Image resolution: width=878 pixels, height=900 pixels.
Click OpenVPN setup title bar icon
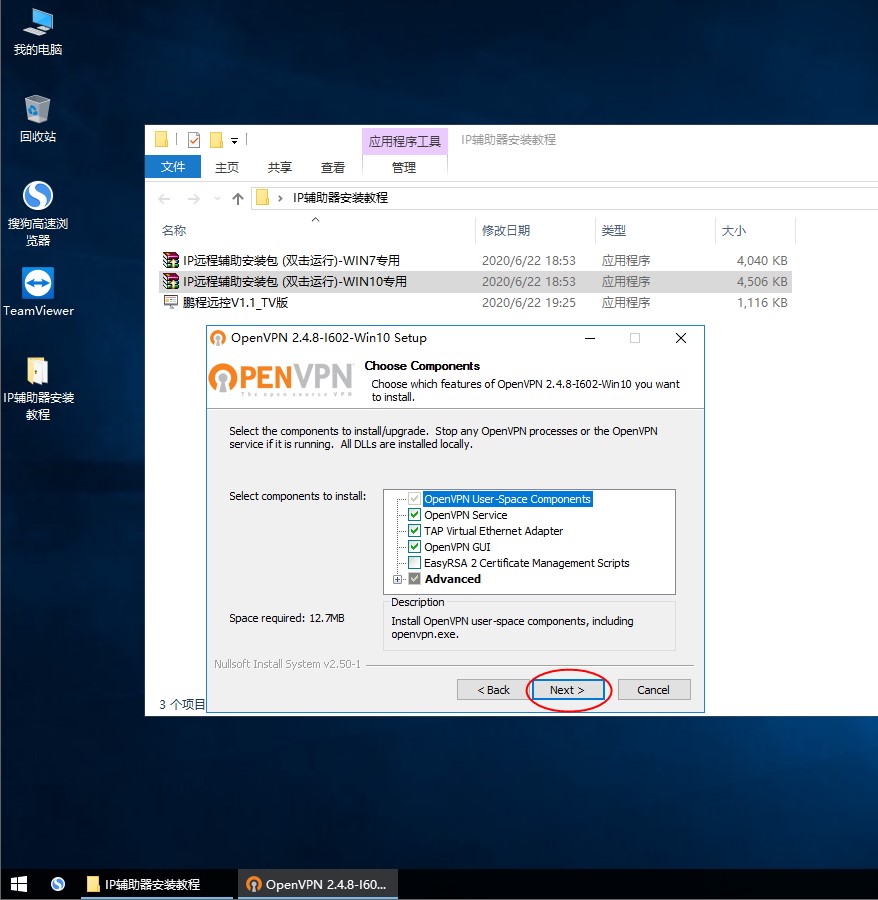tap(218, 338)
